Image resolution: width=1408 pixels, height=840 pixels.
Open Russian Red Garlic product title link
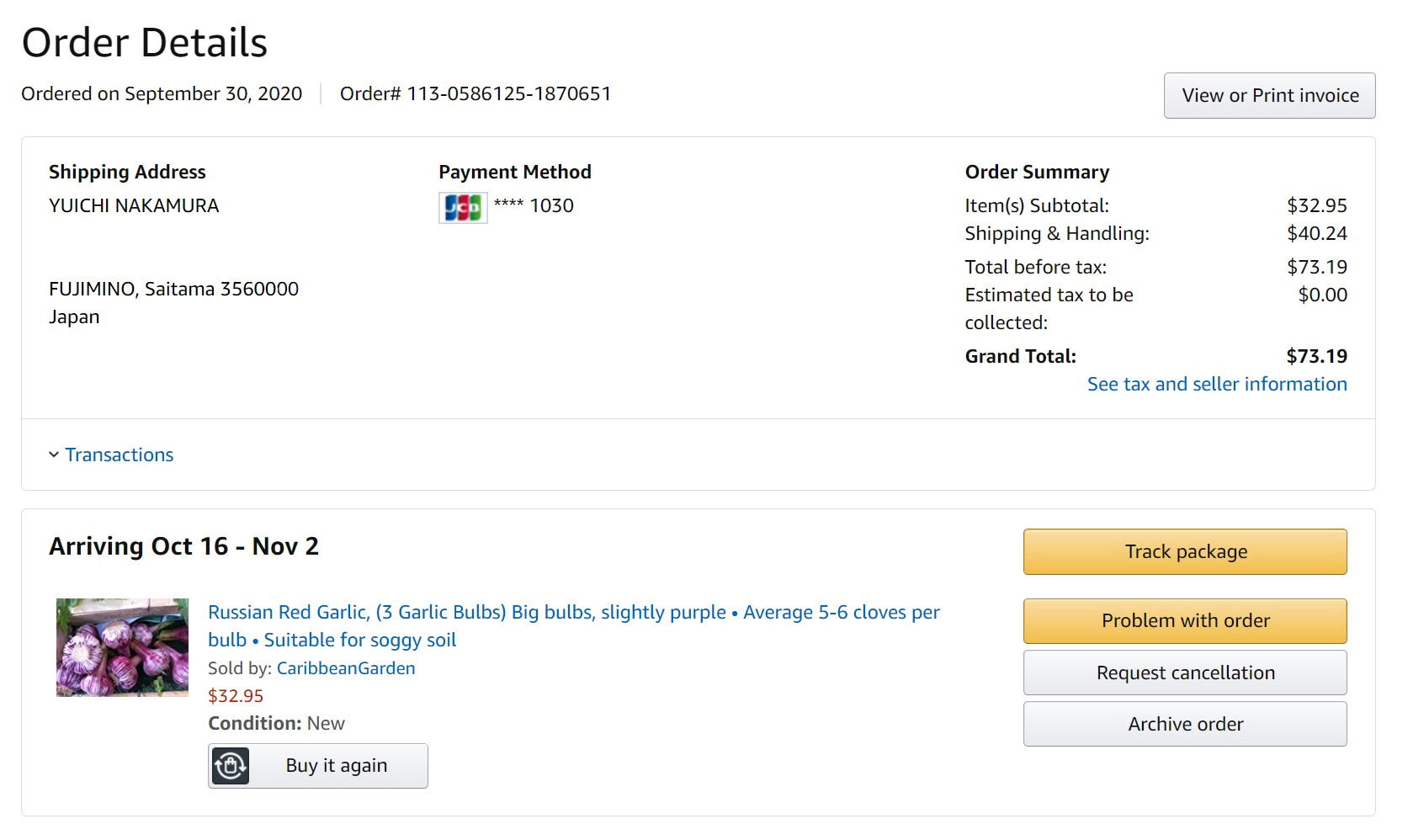574,625
